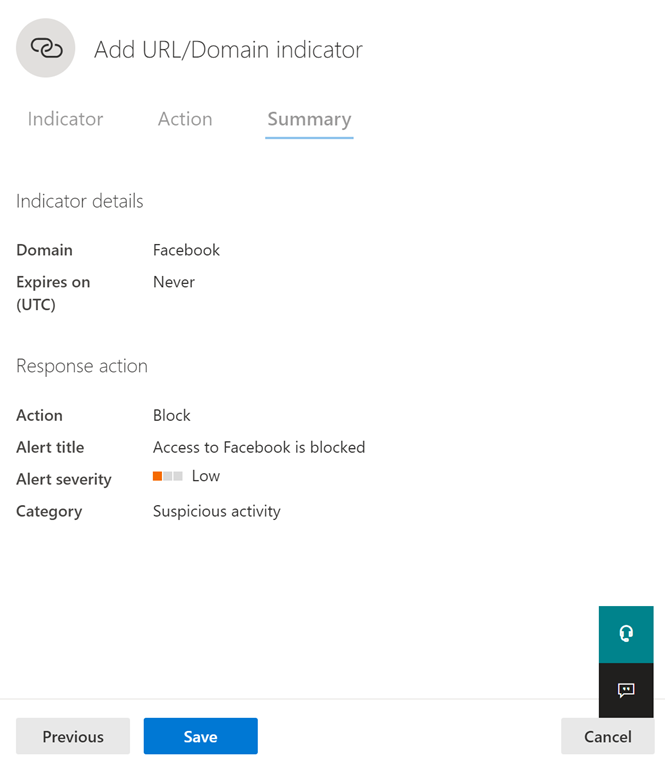Image resolution: width=665 pixels, height=768 pixels.
Task: Open the headset support icon
Action: (626, 634)
